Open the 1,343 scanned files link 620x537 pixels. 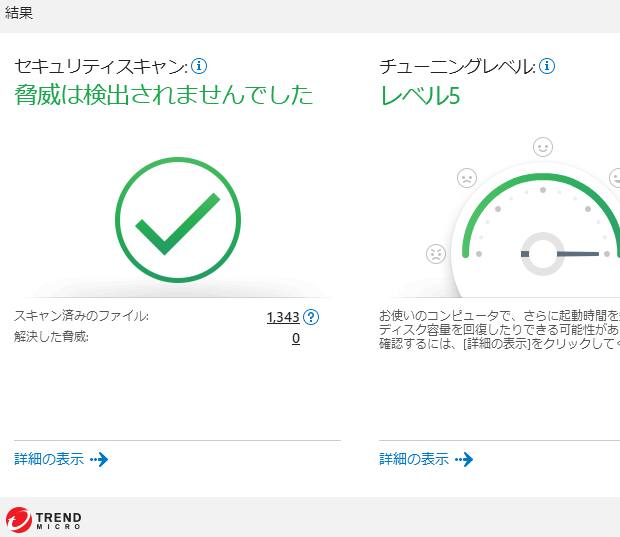(283, 317)
